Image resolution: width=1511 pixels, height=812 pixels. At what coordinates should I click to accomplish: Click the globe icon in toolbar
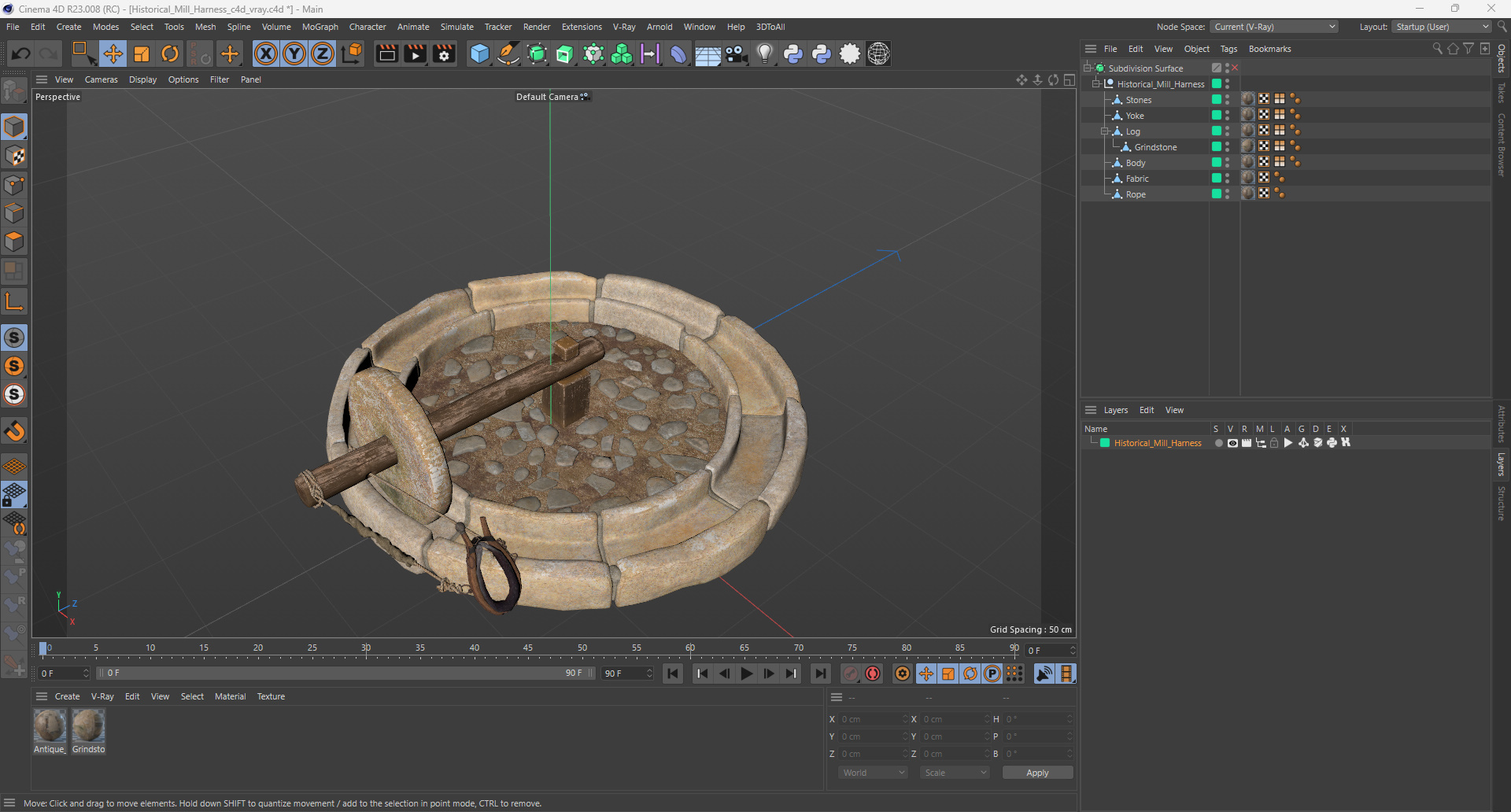tap(878, 54)
